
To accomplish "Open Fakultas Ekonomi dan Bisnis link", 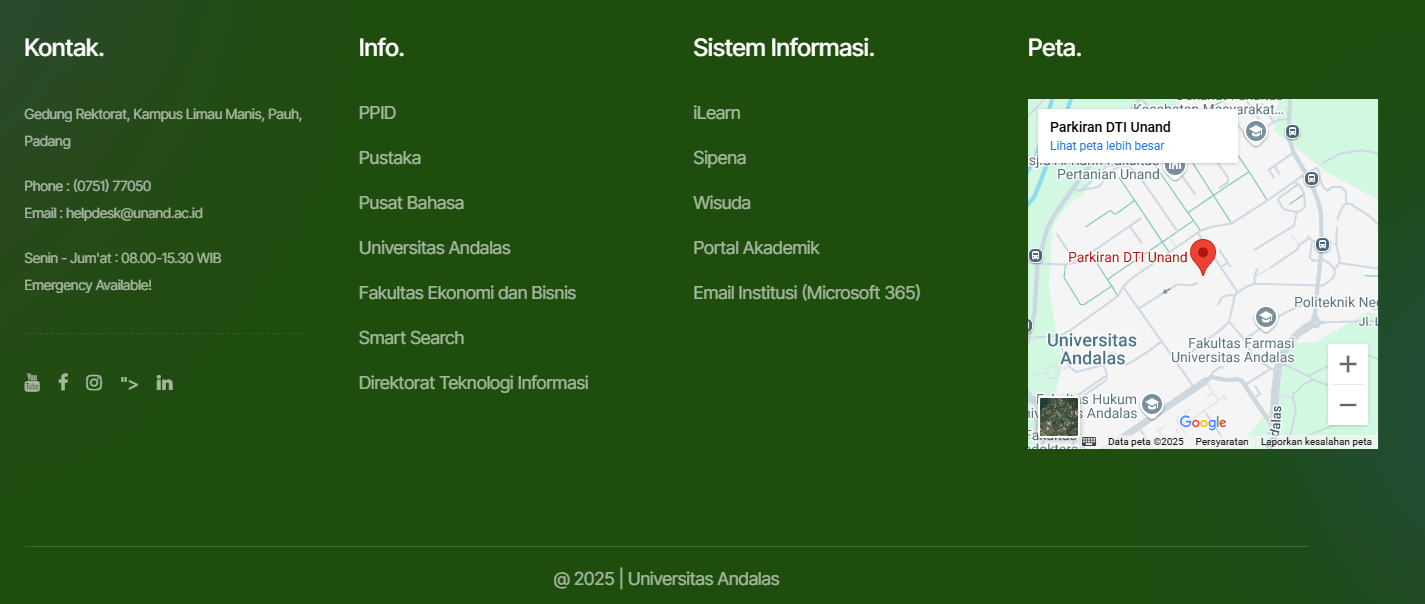I will (467, 293).
